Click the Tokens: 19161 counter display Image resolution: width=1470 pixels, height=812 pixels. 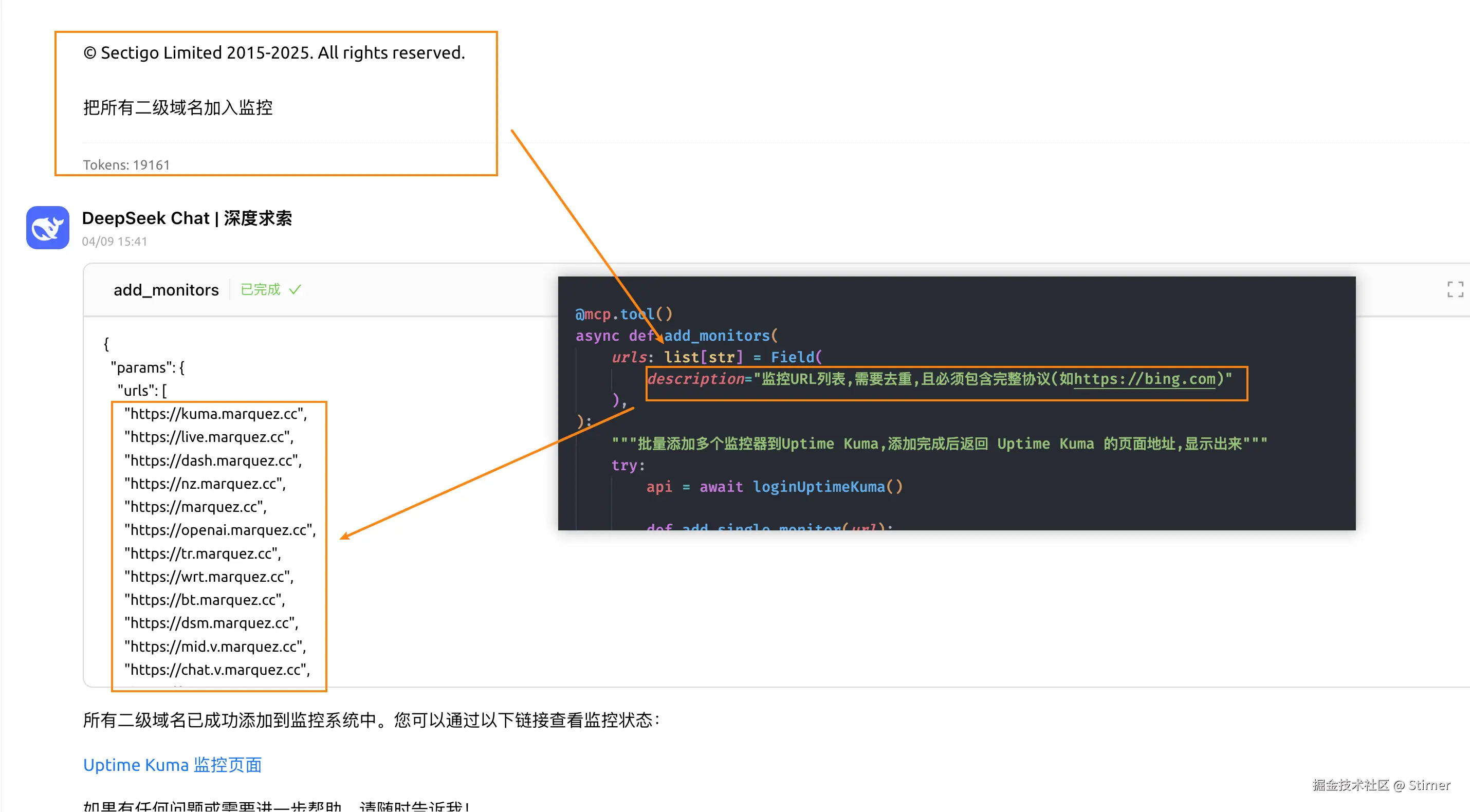click(x=126, y=164)
